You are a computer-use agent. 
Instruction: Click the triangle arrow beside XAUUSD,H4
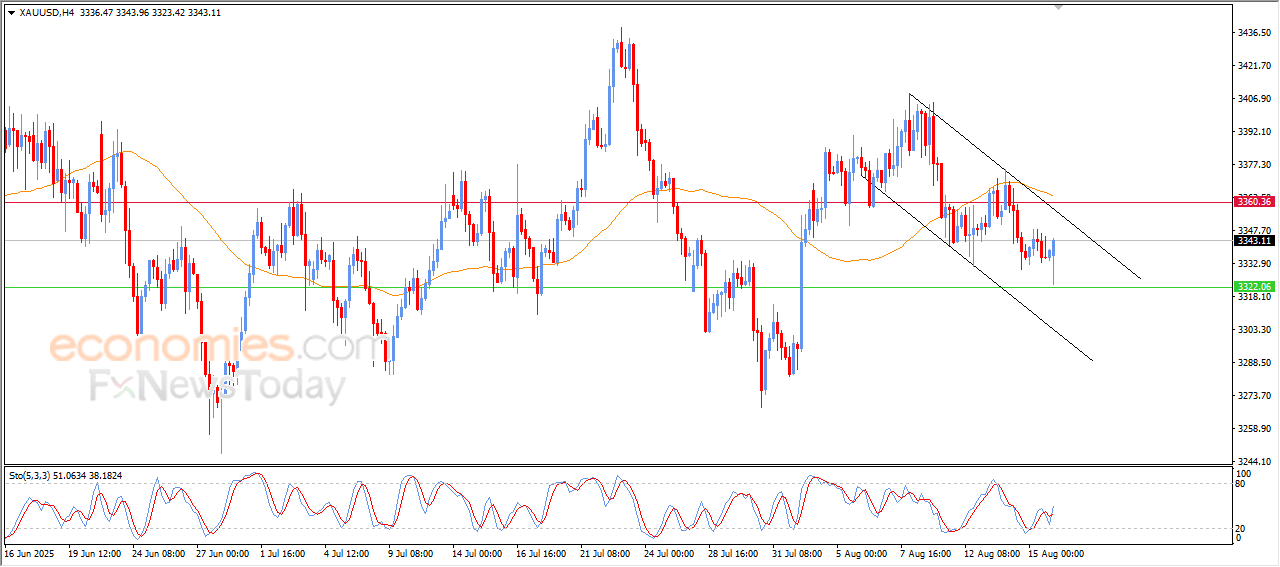coord(11,13)
